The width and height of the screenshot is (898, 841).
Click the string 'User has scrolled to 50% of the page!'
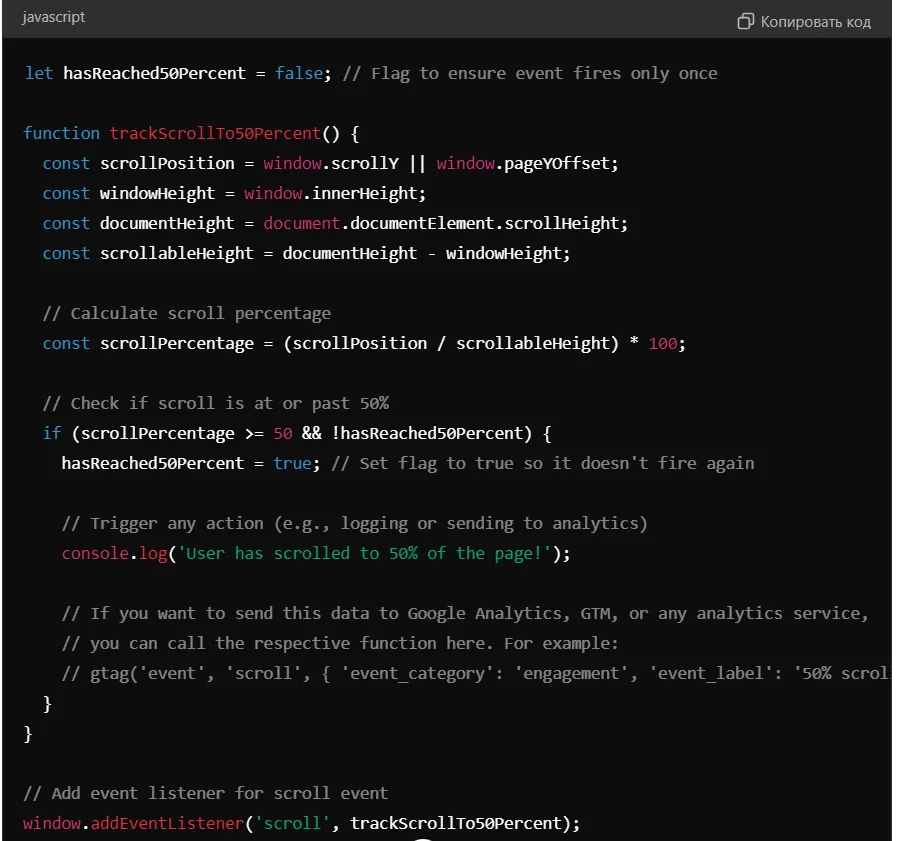(x=364, y=553)
